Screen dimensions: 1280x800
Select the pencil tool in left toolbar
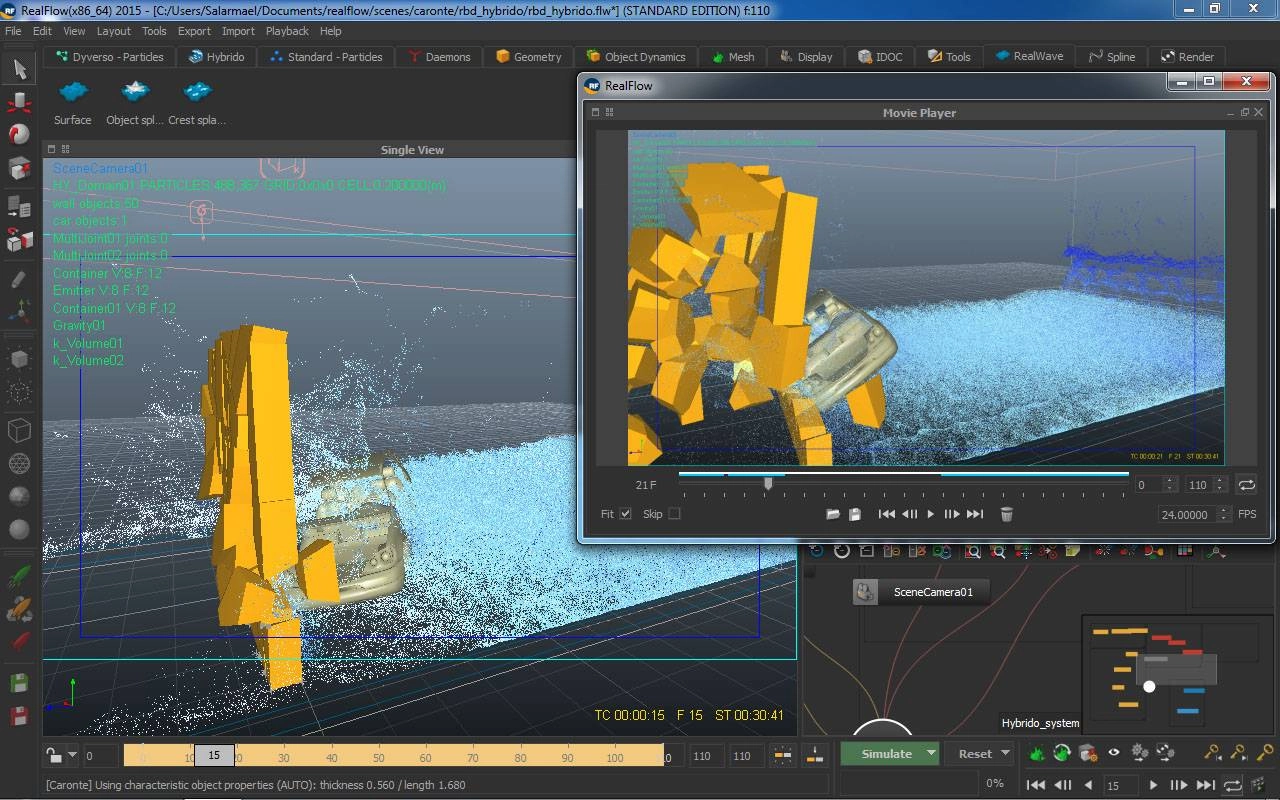[19, 279]
